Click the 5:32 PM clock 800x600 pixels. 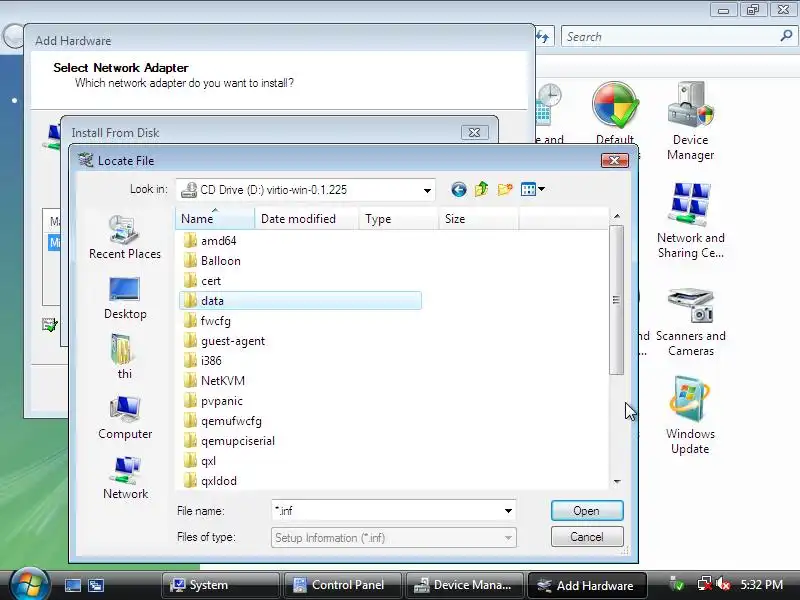tap(762, 585)
